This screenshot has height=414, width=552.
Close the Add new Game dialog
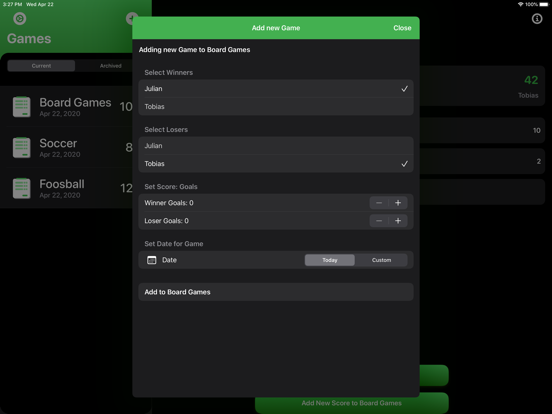click(402, 28)
